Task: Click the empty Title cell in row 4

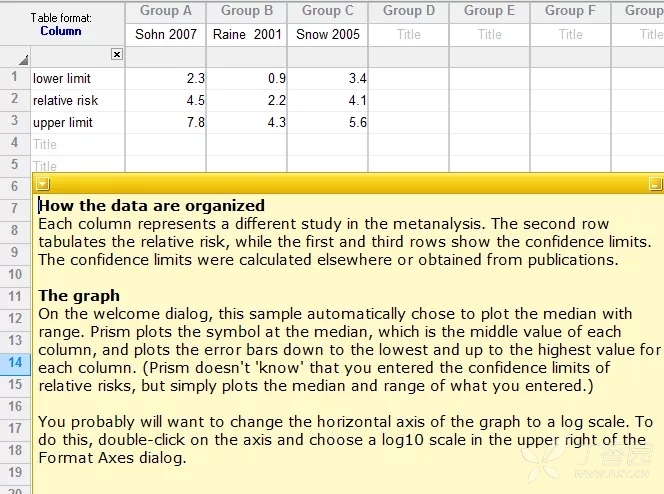Action: coord(77,144)
